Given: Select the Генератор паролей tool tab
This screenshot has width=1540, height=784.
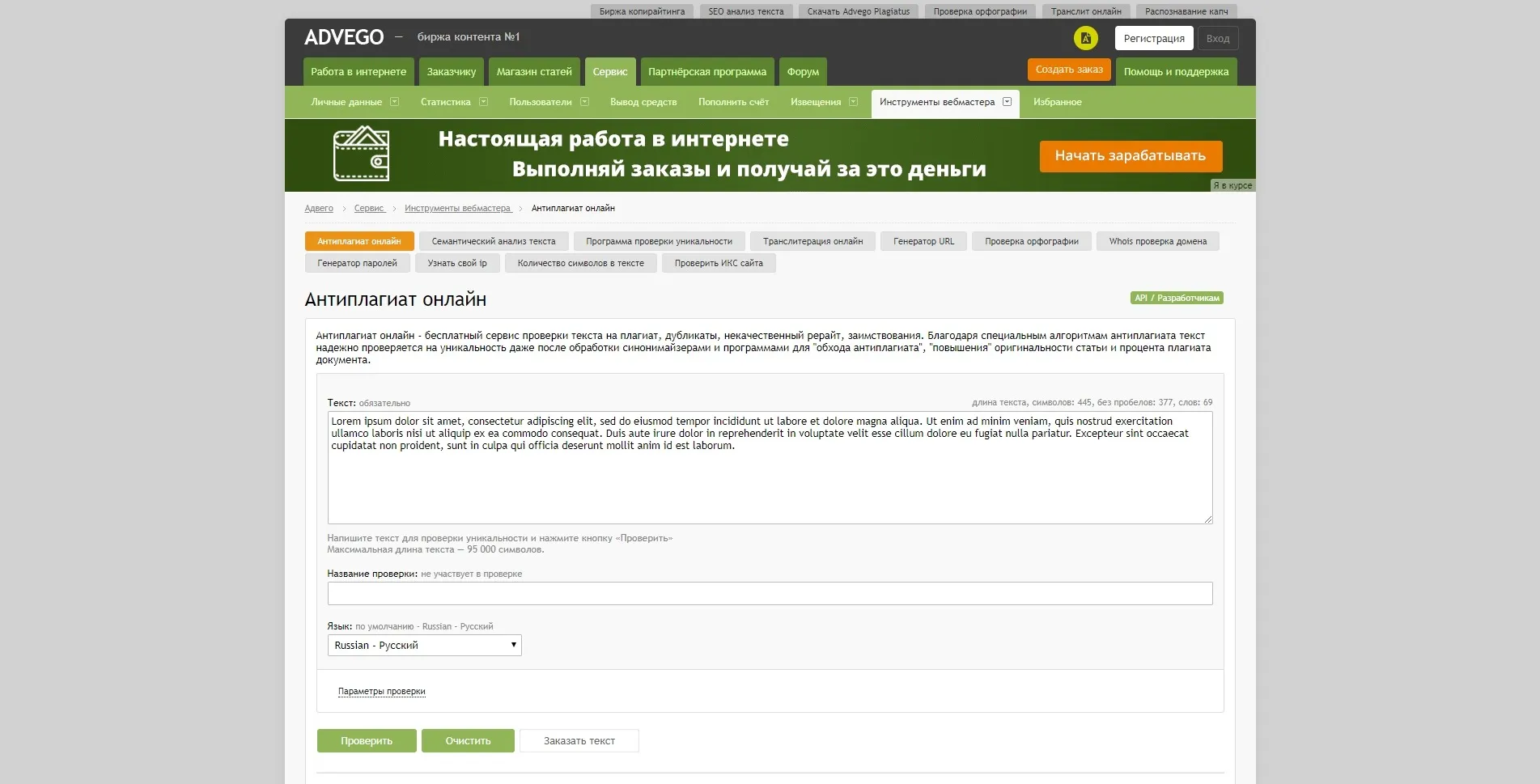Looking at the screenshot, I should click(357, 263).
